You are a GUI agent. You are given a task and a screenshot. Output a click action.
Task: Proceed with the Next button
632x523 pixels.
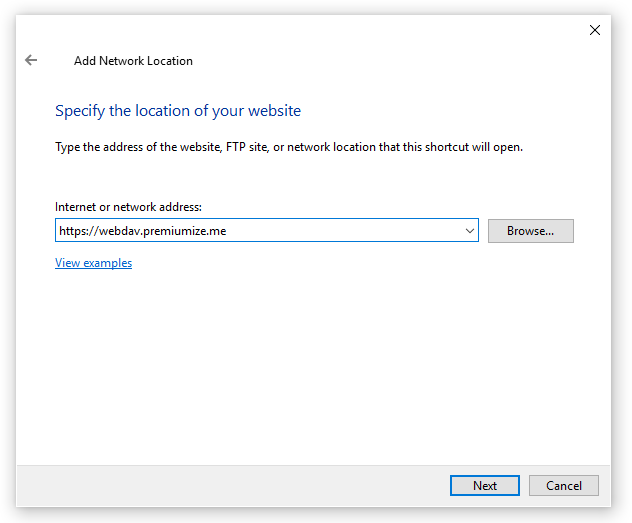(484, 486)
